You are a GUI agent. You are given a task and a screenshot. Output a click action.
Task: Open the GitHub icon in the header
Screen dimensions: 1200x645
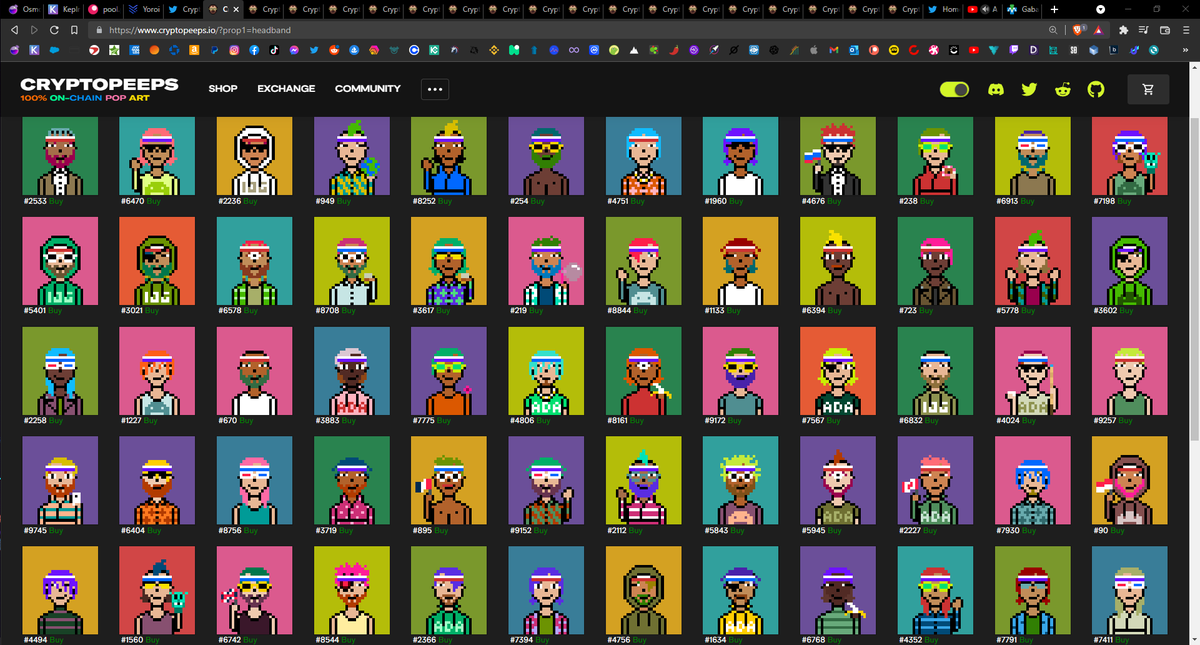(1096, 89)
